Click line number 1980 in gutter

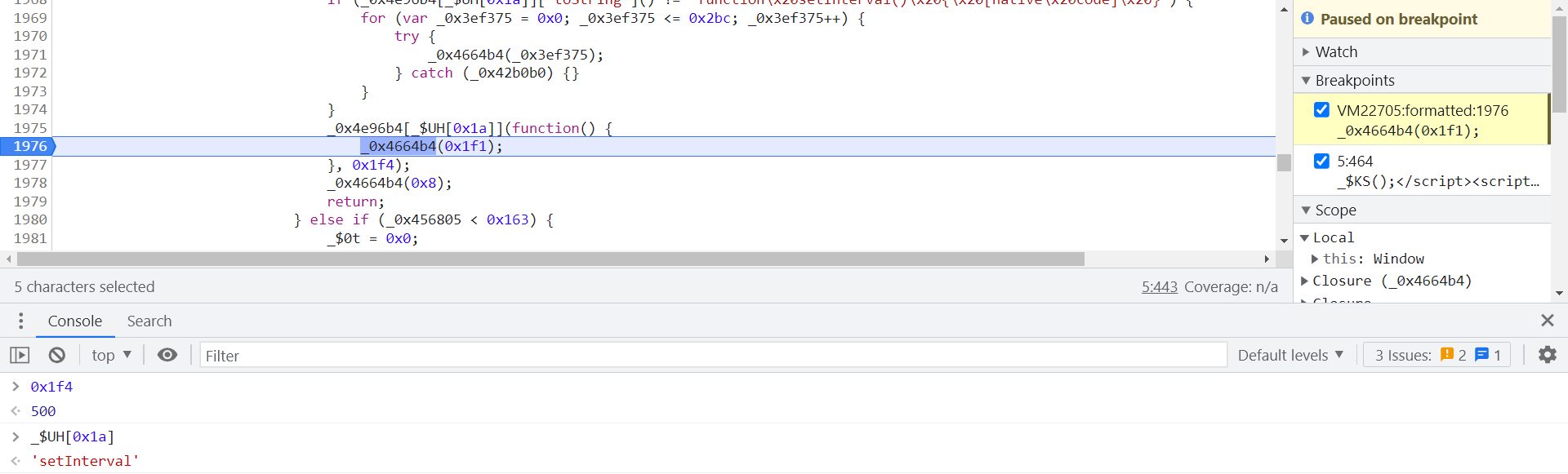30,219
